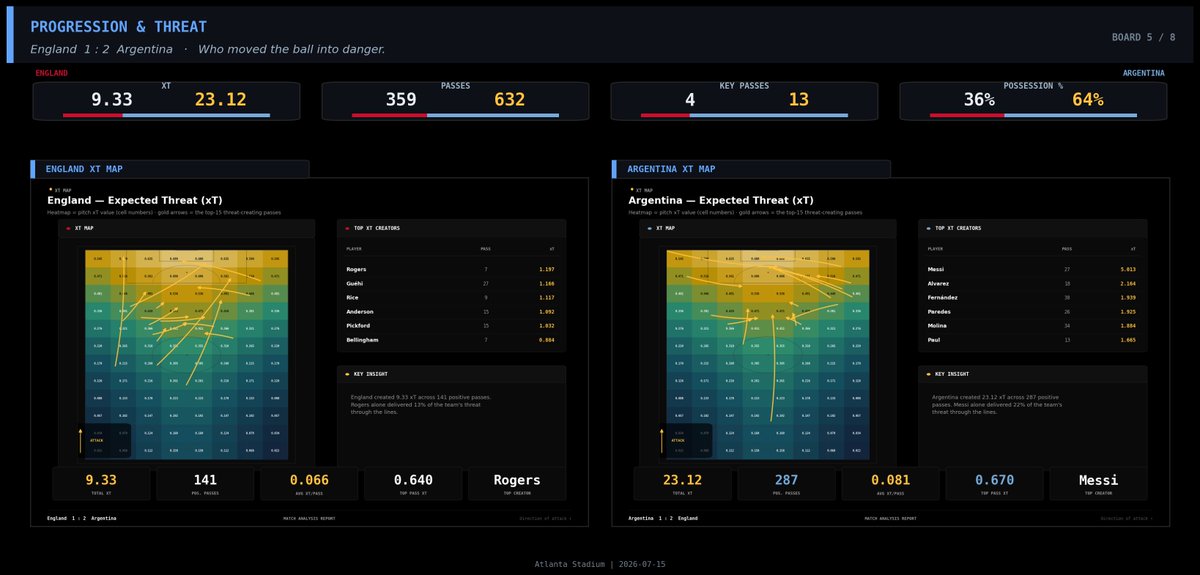
Task: Click the 632 passes value
Action: tap(509, 100)
